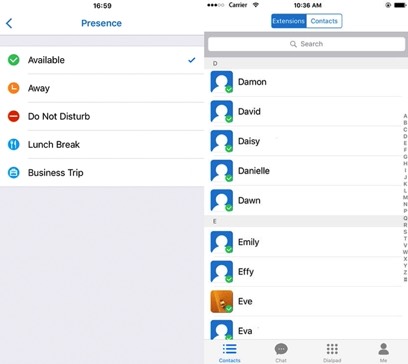Open the Contacts tab in bottom bar
The image size is (408, 364).
(230, 353)
